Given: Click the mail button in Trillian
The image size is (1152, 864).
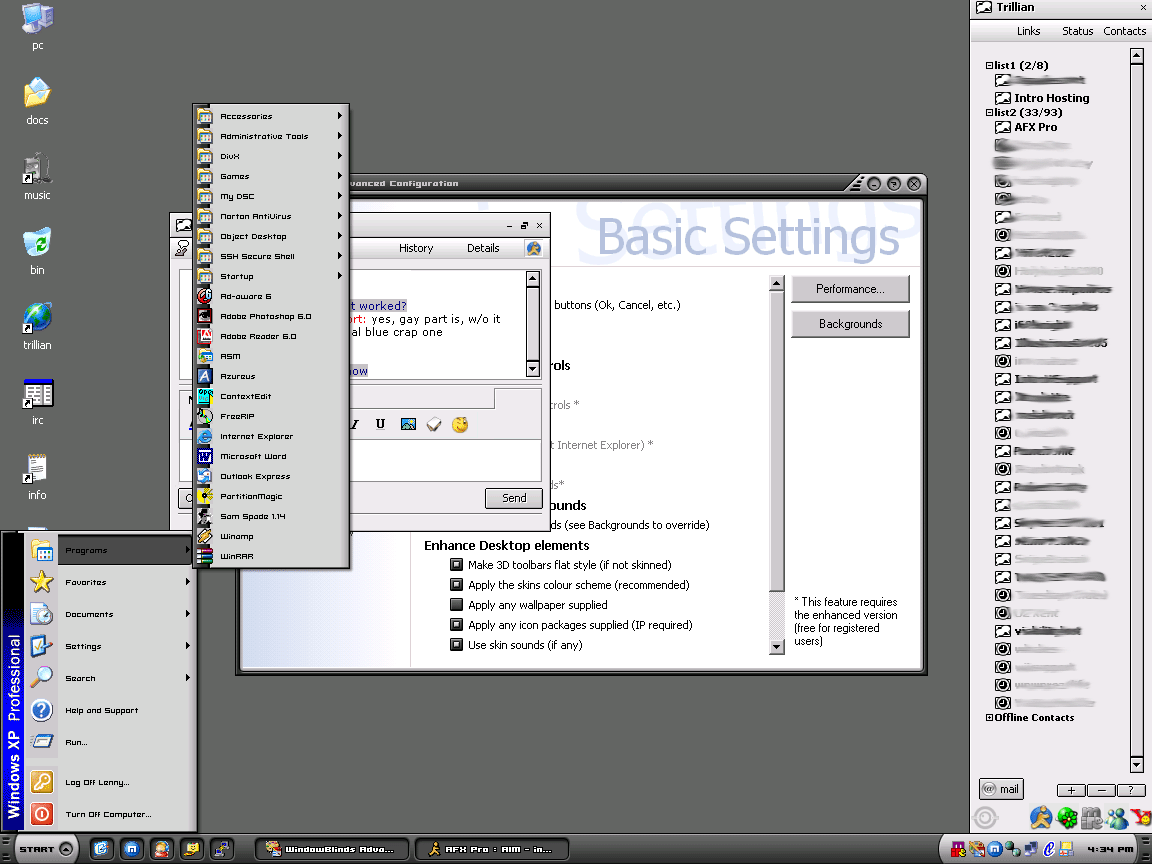Looking at the screenshot, I should click(1001, 789).
